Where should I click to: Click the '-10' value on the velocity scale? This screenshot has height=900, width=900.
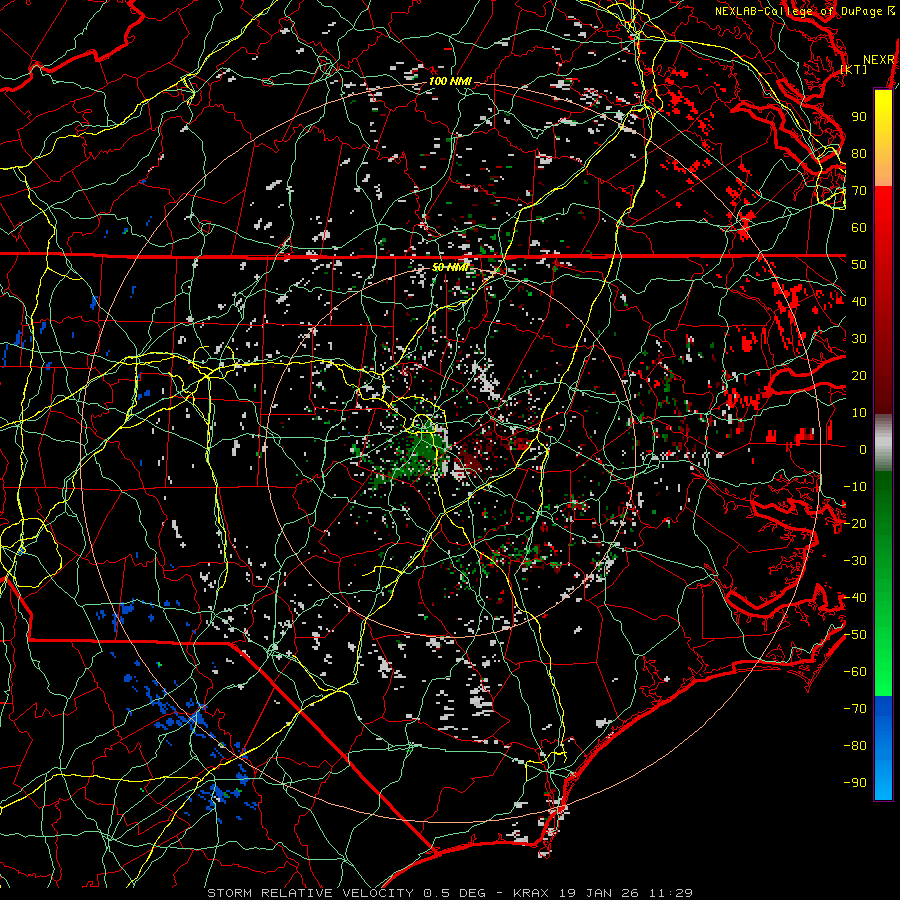tap(855, 487)
